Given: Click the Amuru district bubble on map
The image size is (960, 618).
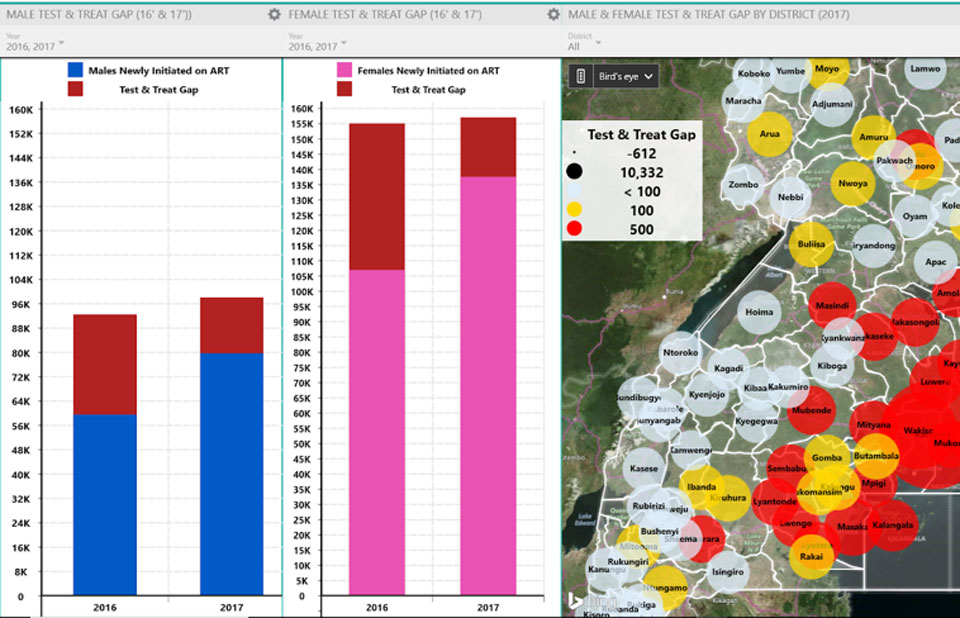Looking at the screenshot, I should [874, 137].
